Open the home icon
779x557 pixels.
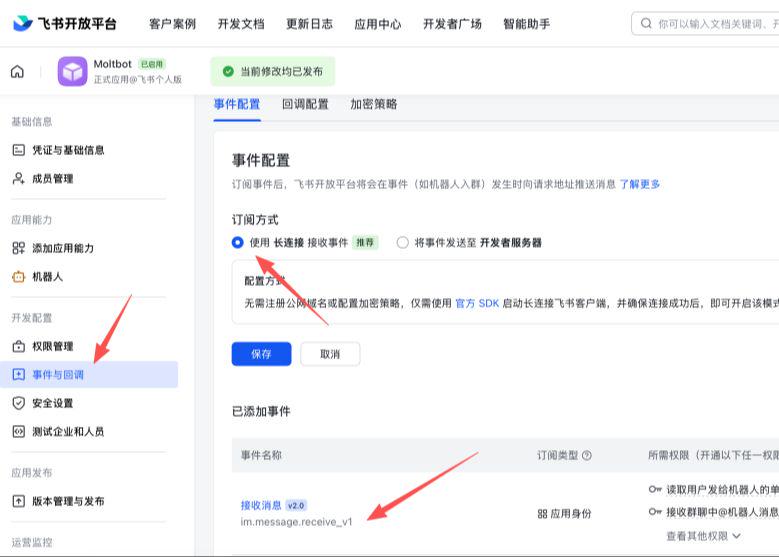(17, 72)
